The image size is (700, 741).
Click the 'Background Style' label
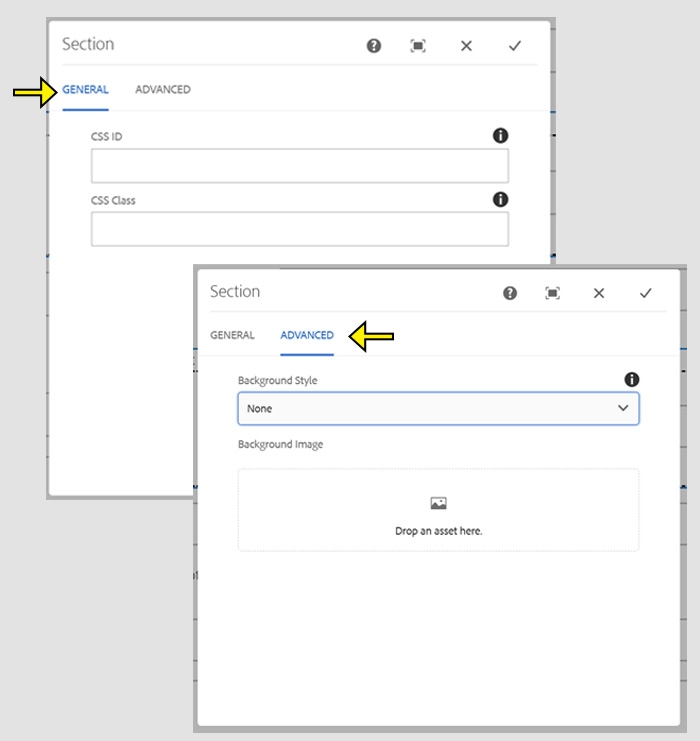coord(277,380)
